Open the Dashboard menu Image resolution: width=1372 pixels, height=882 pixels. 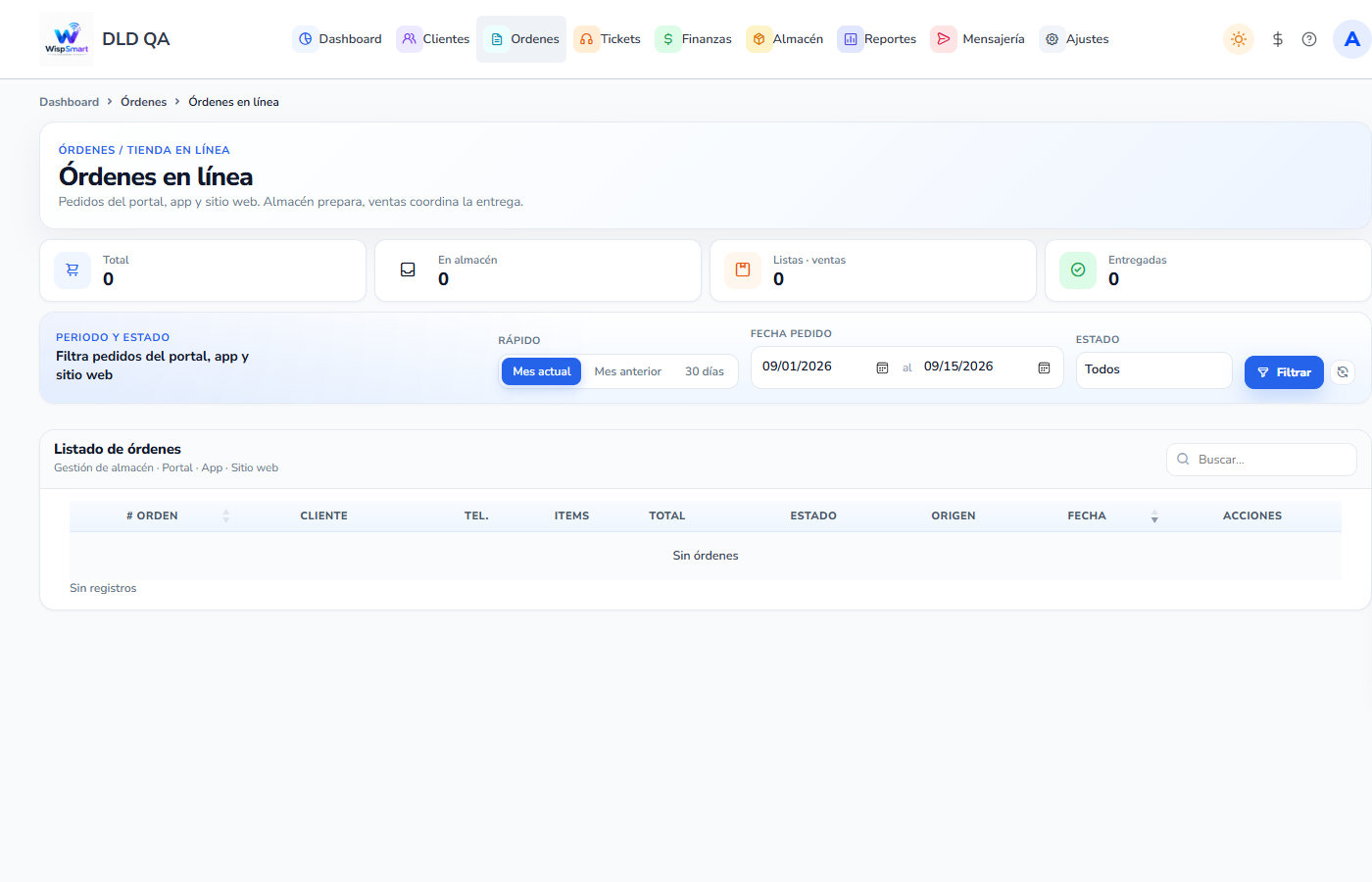pos(338,39)
